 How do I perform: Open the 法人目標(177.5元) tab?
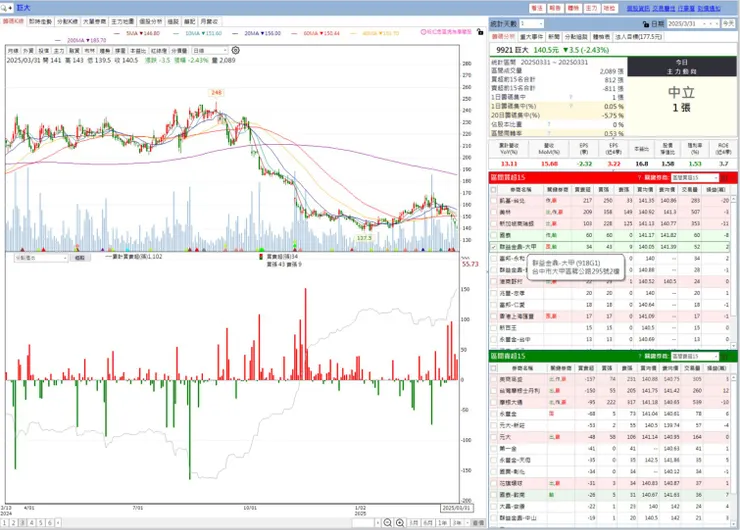pyautogui.click(x=639, y=36)
